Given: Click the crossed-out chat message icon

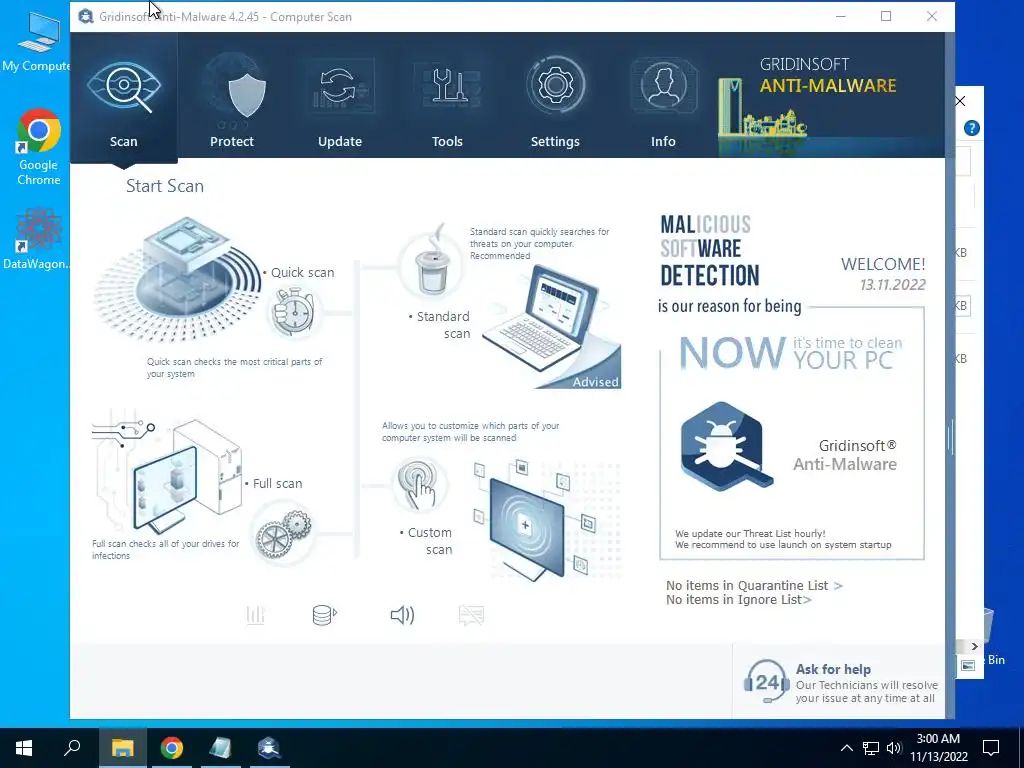Looking at the screenshot, I should coord(472,615).
